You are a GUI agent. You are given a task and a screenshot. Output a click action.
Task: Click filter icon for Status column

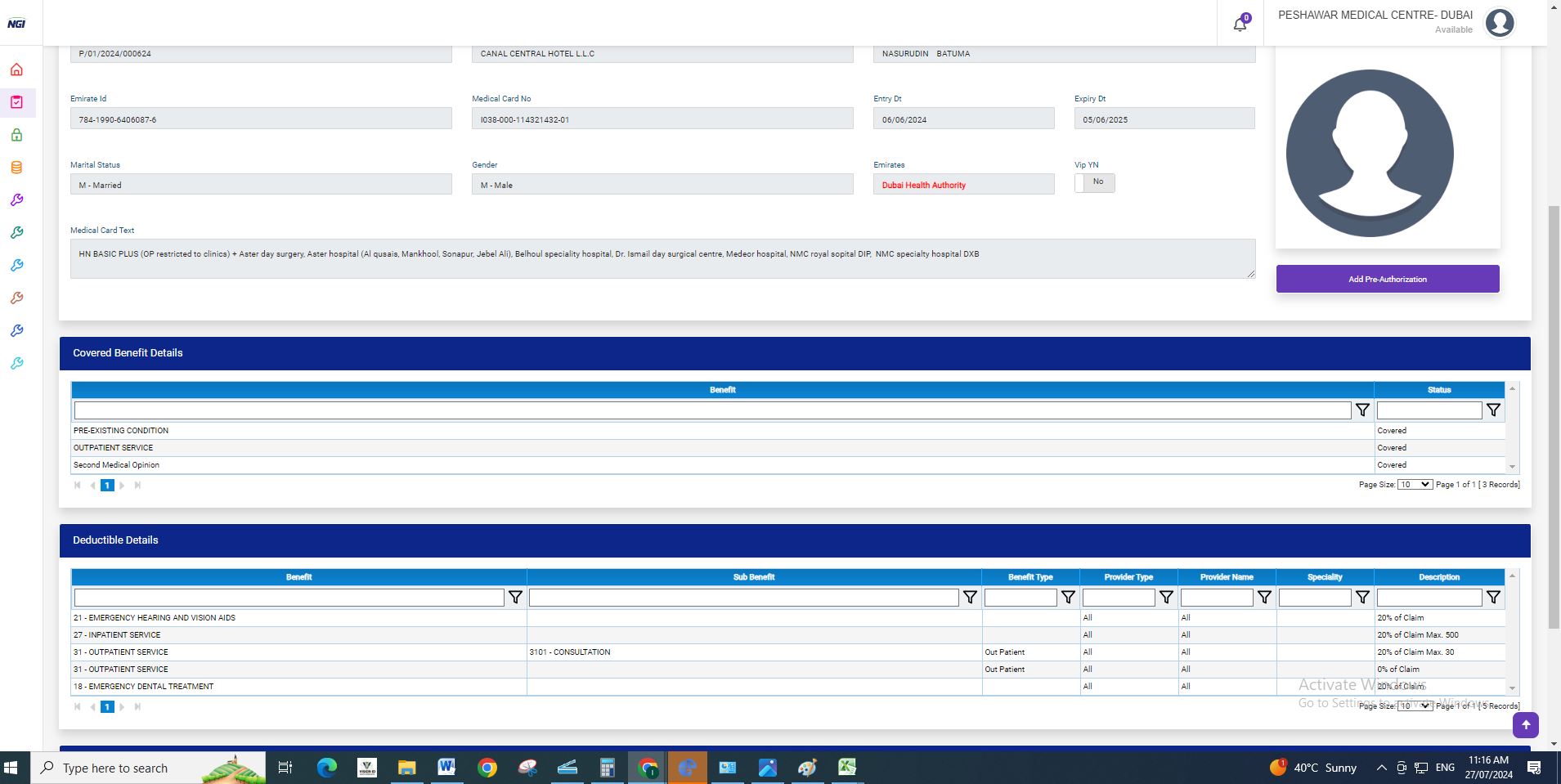click(1493, 410)
